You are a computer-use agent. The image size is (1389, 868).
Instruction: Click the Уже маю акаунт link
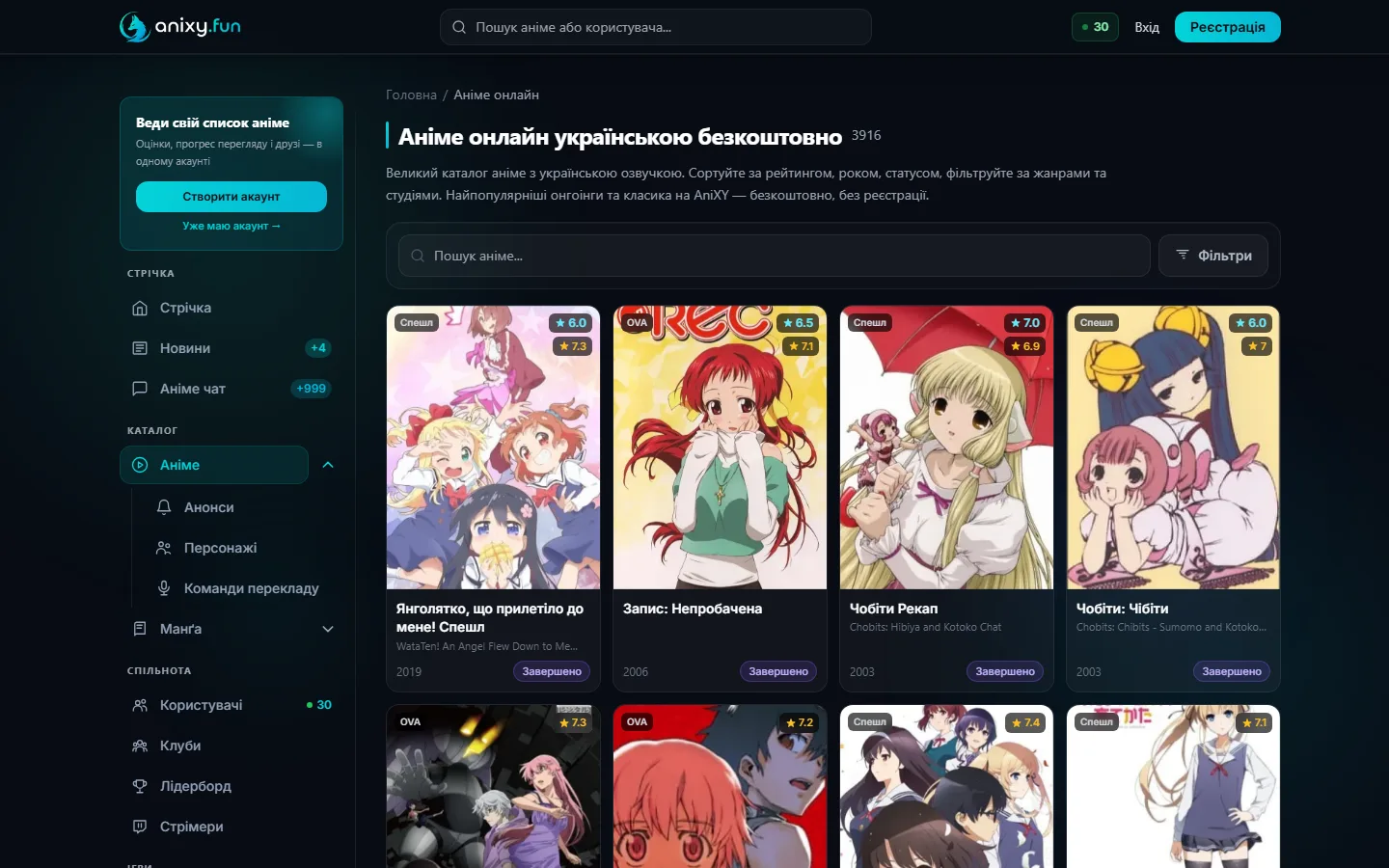pyautogui.click(x=231, y=226)
